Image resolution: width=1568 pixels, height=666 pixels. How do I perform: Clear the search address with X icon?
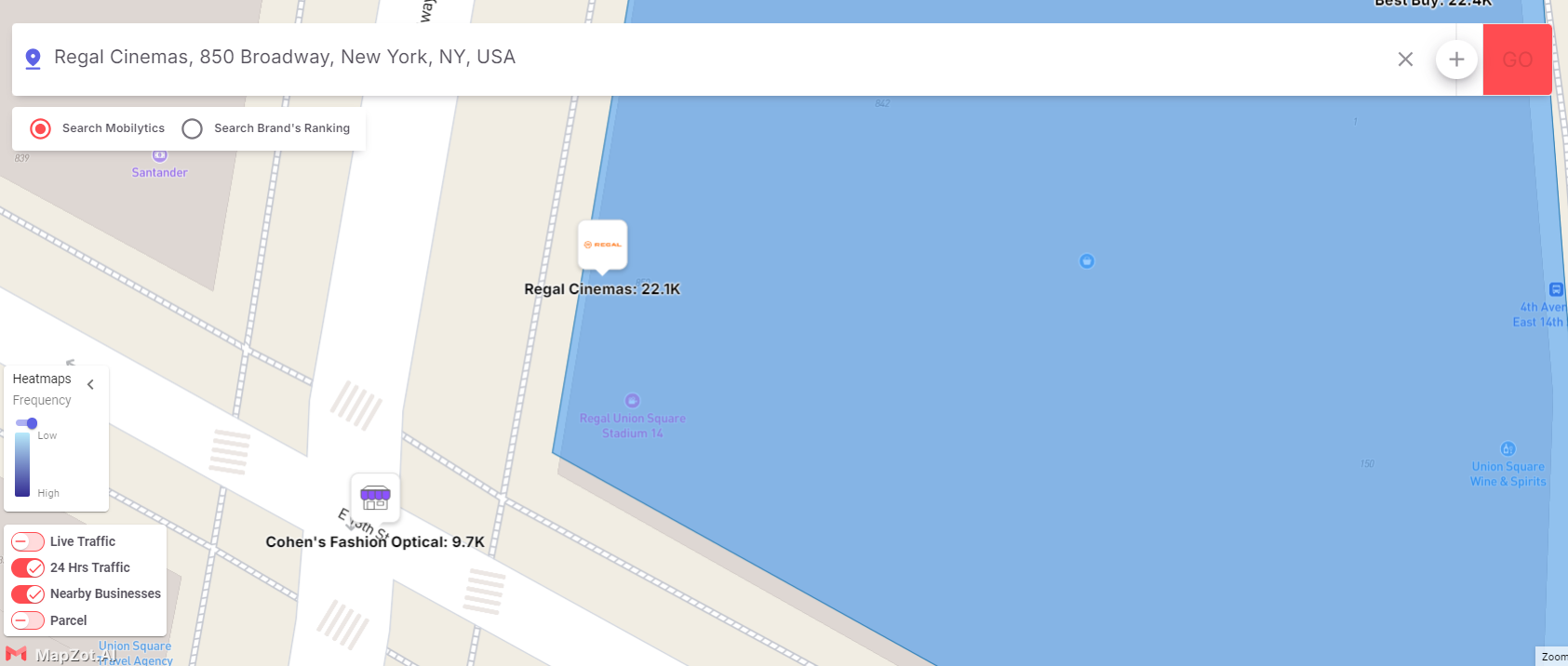(x=1405, y=60)
